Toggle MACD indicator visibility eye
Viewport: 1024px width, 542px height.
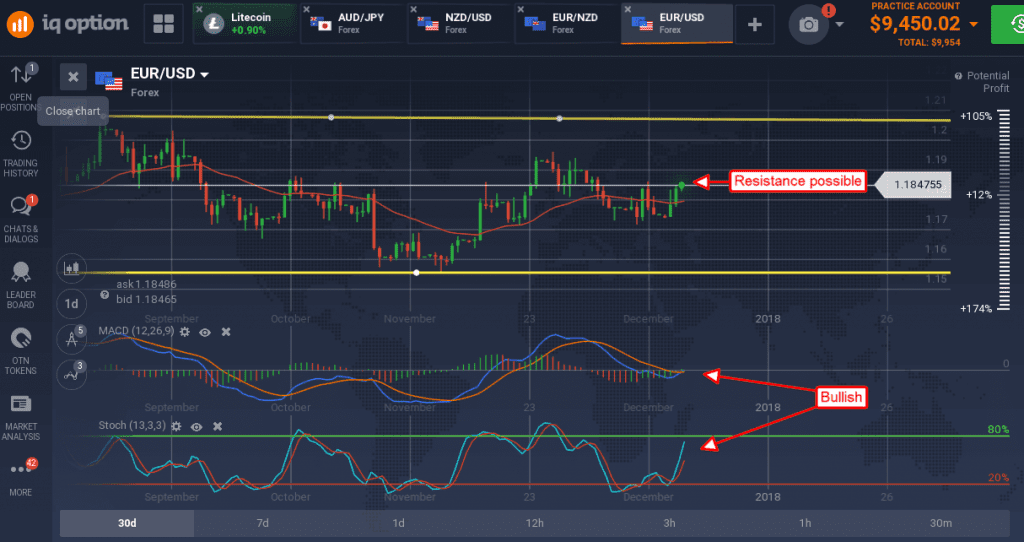click(205, 332)
